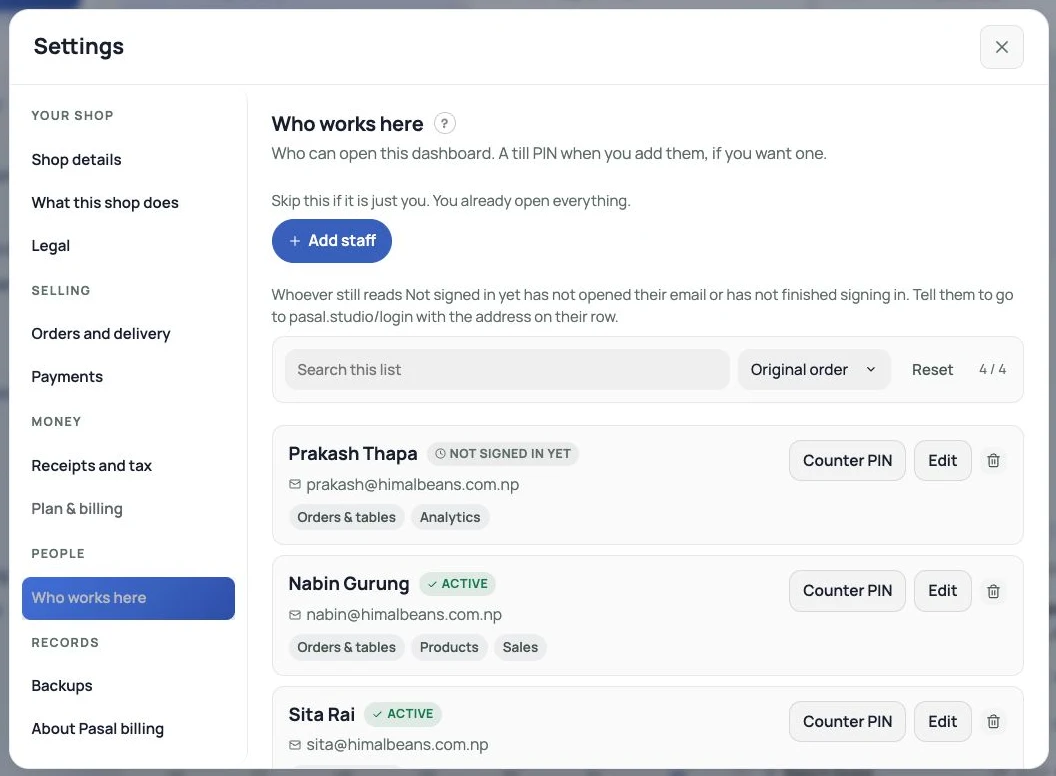Click Nabin Gurung's Active status badge
This screenshot has height=776, width=1056.
click(x=457, y=584)
